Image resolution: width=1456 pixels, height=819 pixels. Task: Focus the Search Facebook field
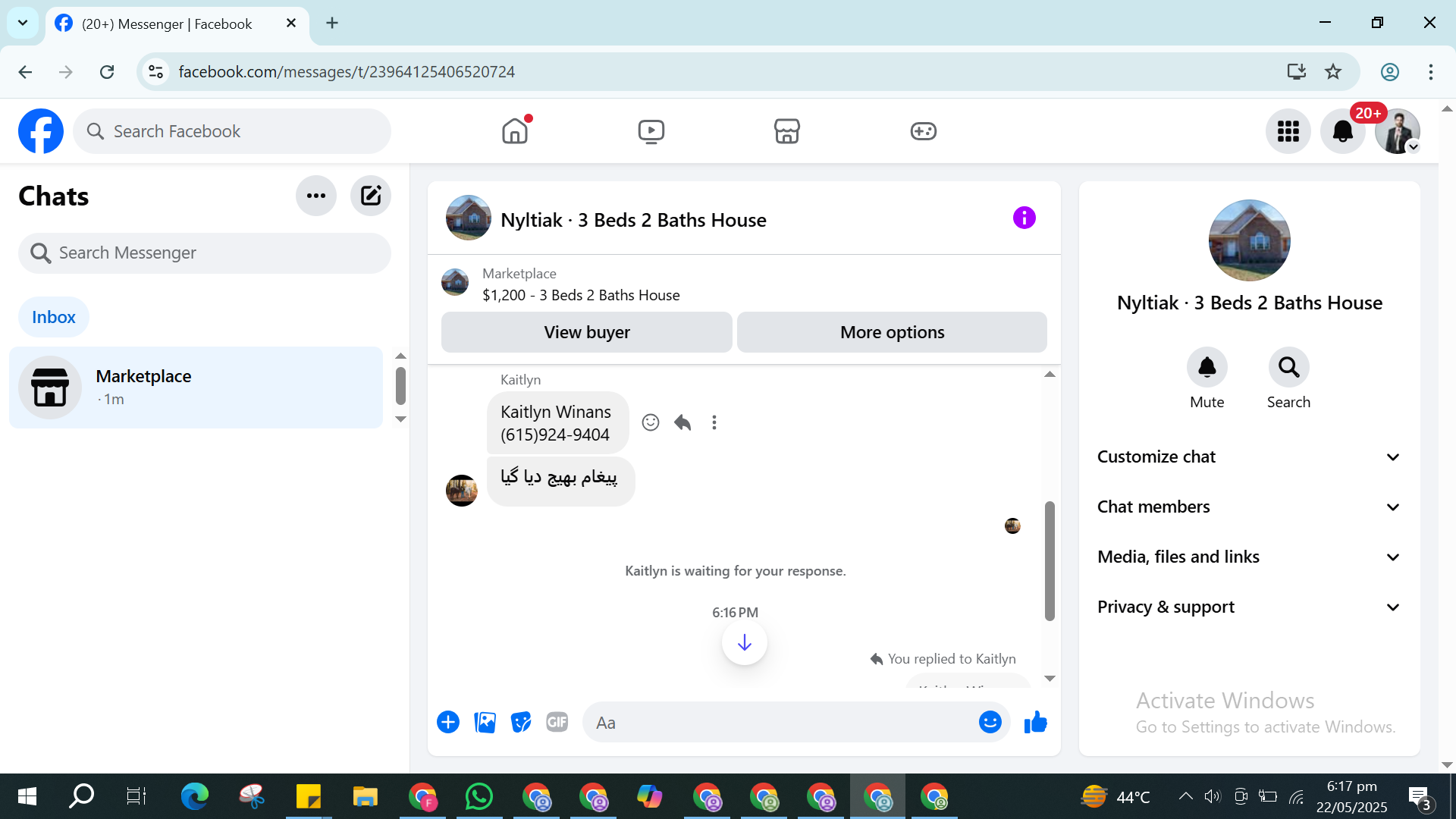[232, 131]
